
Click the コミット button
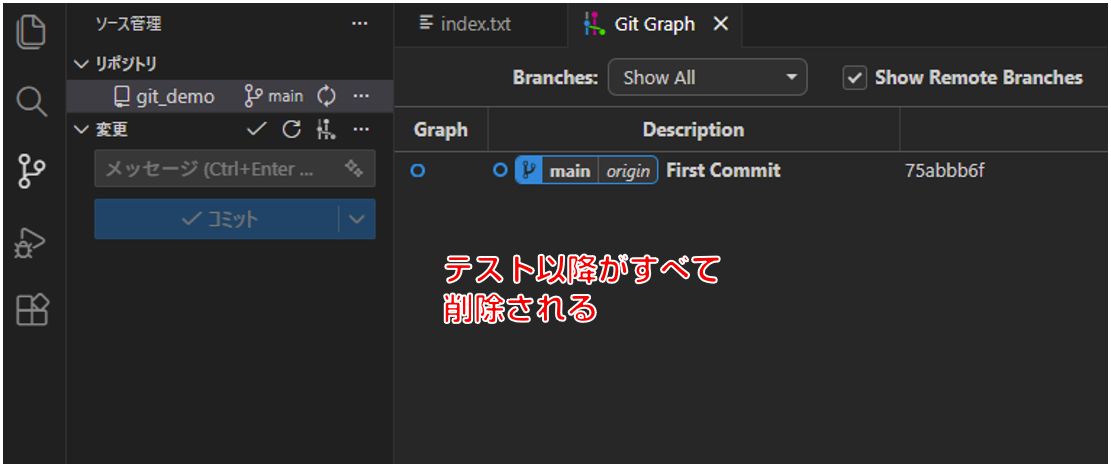tap(217, 219)
